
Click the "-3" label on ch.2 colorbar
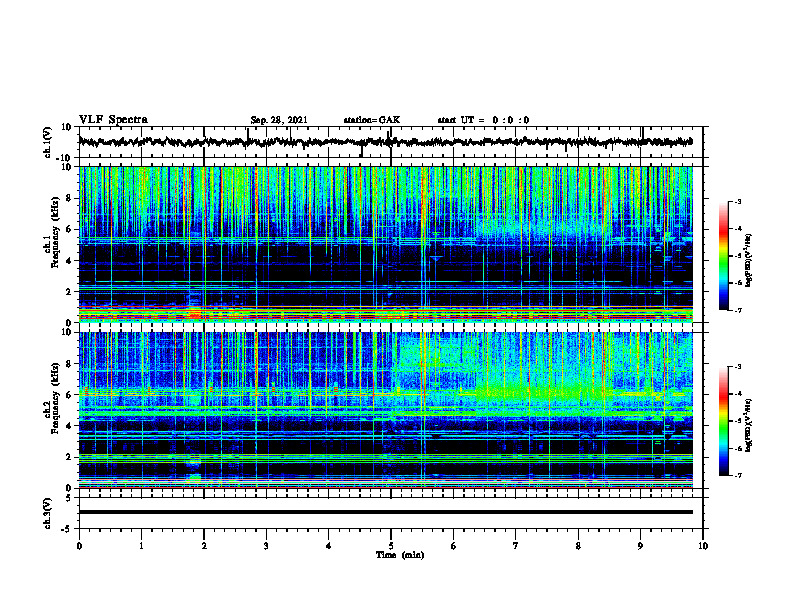[x=738, y=367]
